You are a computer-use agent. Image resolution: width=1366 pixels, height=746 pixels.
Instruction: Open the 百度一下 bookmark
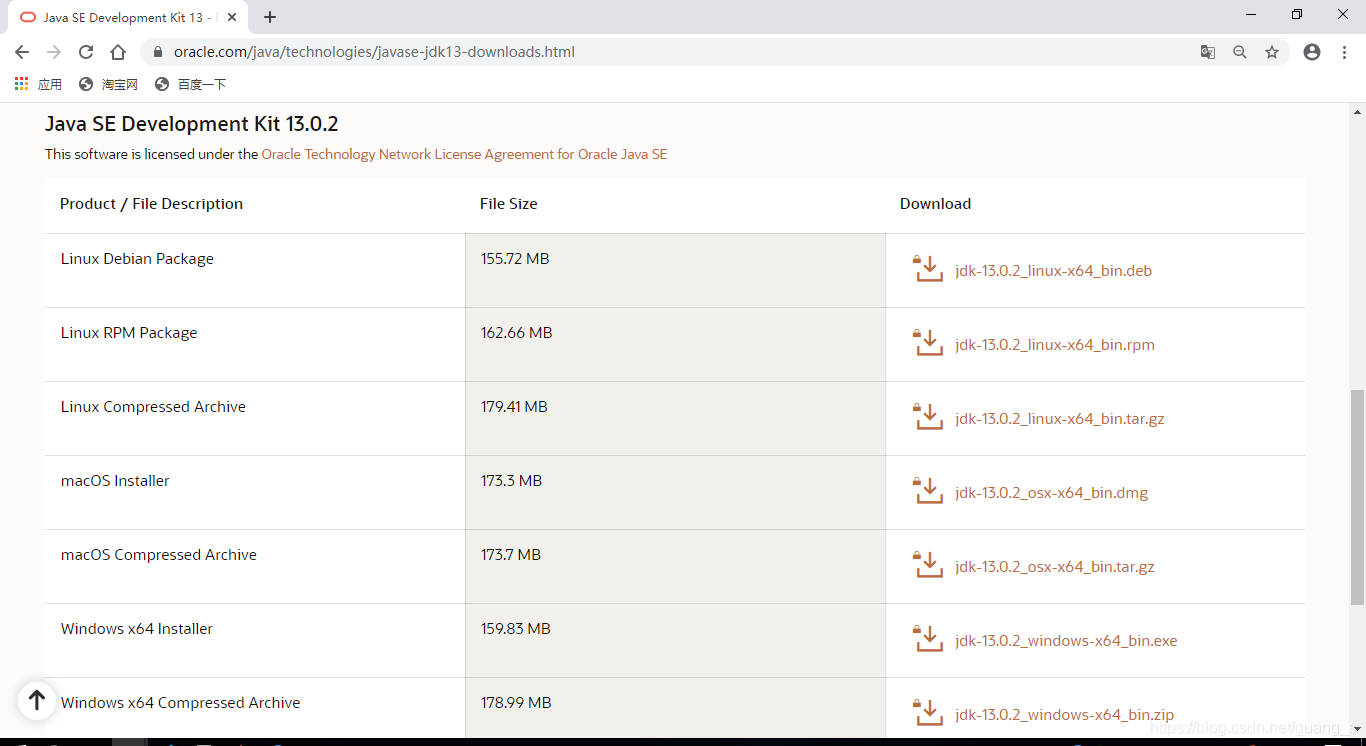click(190, 84)
